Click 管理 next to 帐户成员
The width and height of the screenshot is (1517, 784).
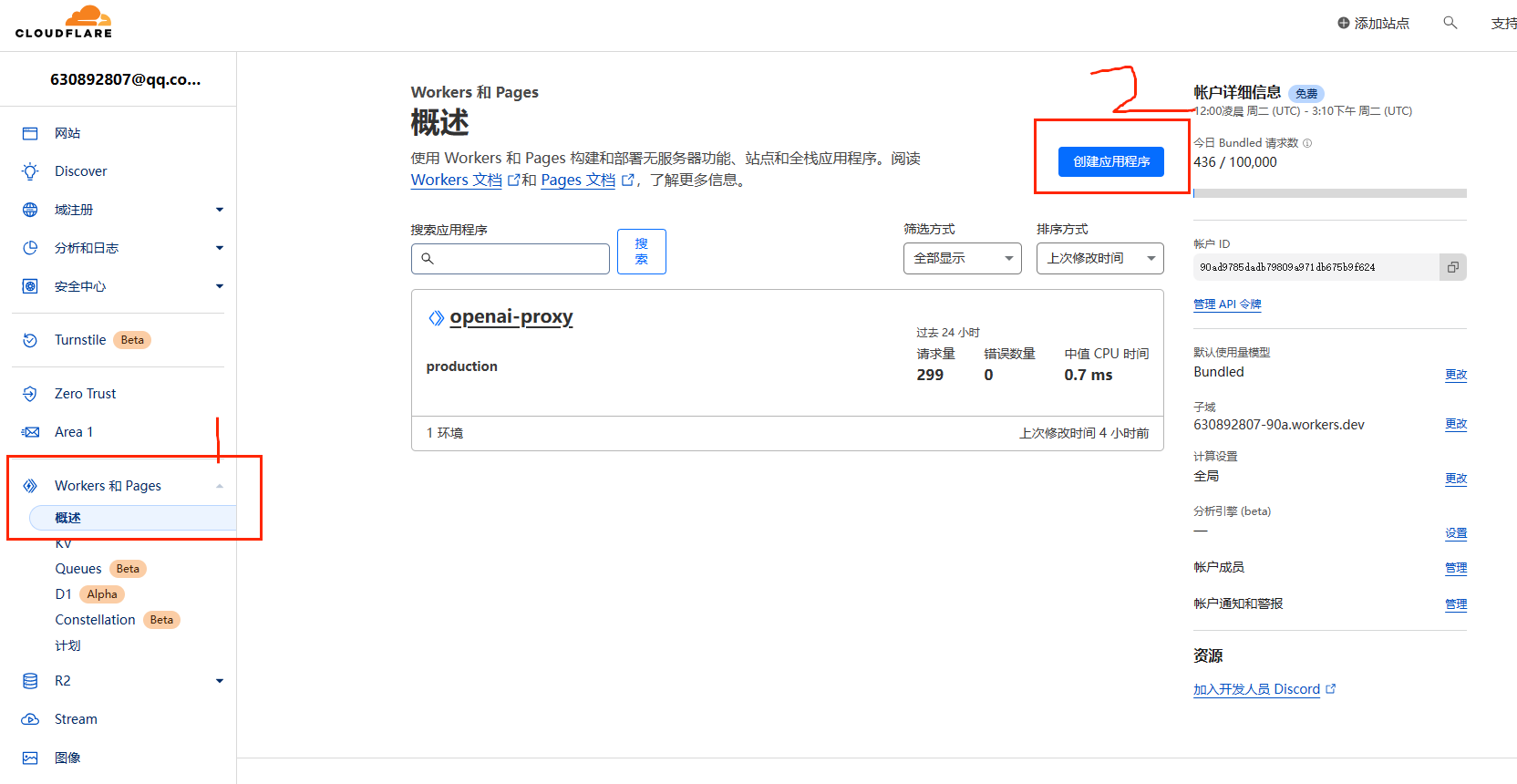[x=1456, y=568]
